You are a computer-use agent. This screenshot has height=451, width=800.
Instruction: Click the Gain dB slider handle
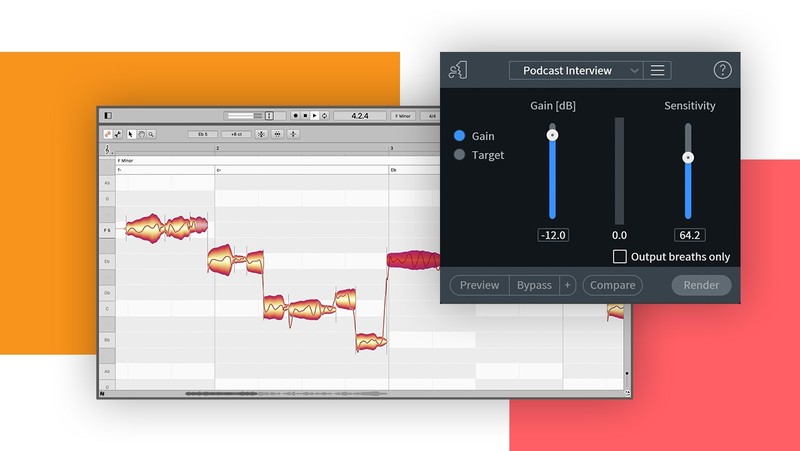click(552, 135)
